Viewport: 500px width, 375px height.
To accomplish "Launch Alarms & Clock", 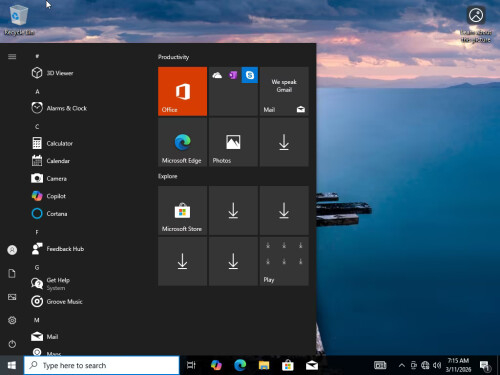I will click(x=86, y=108).
